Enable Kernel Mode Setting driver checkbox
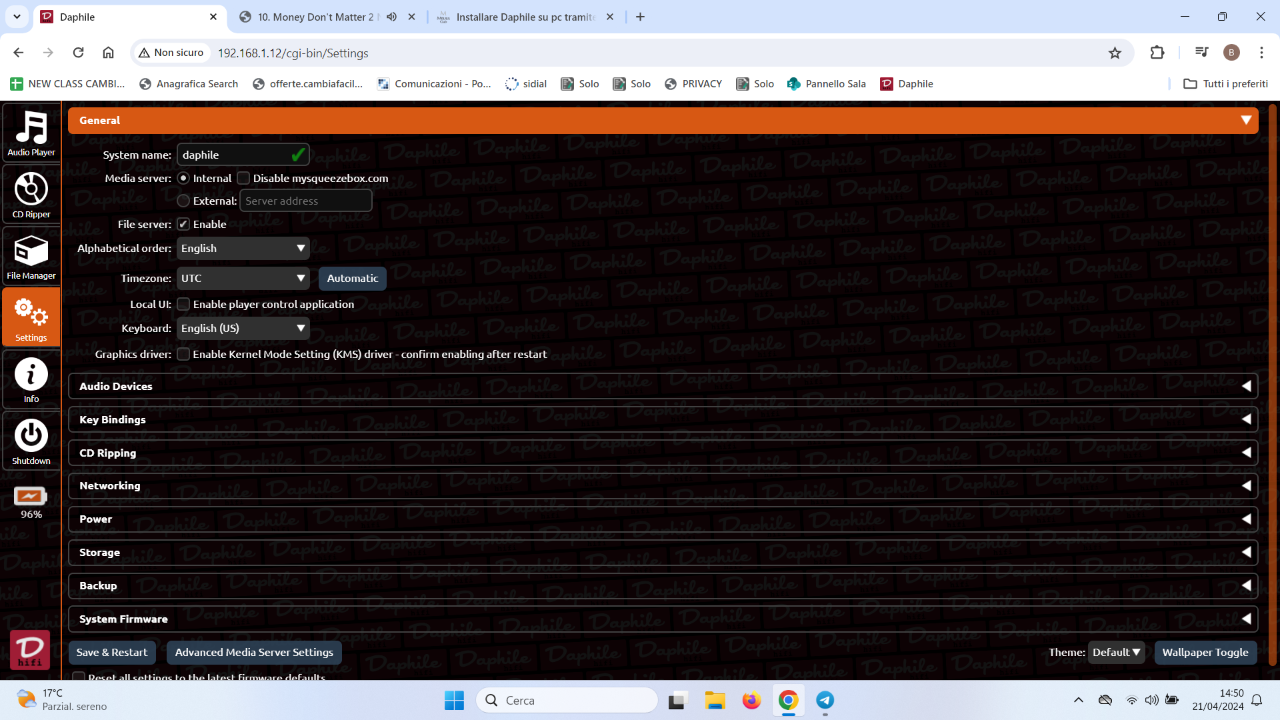 (x=183, y=354)
